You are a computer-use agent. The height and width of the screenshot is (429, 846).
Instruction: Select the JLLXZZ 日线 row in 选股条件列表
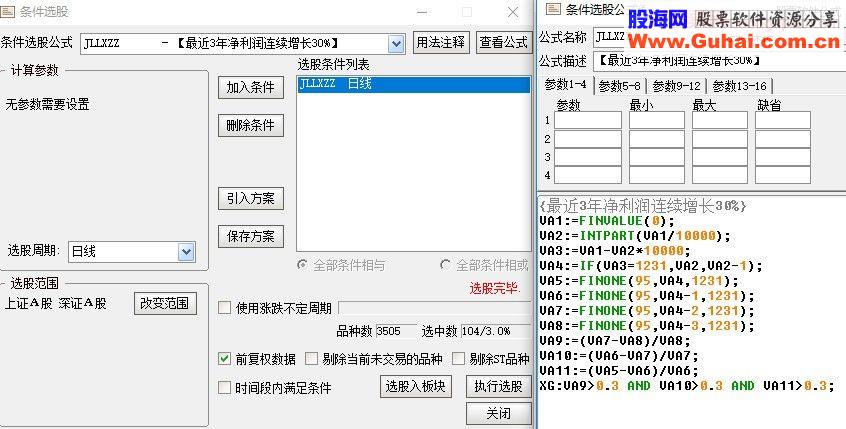click(414, 84)
